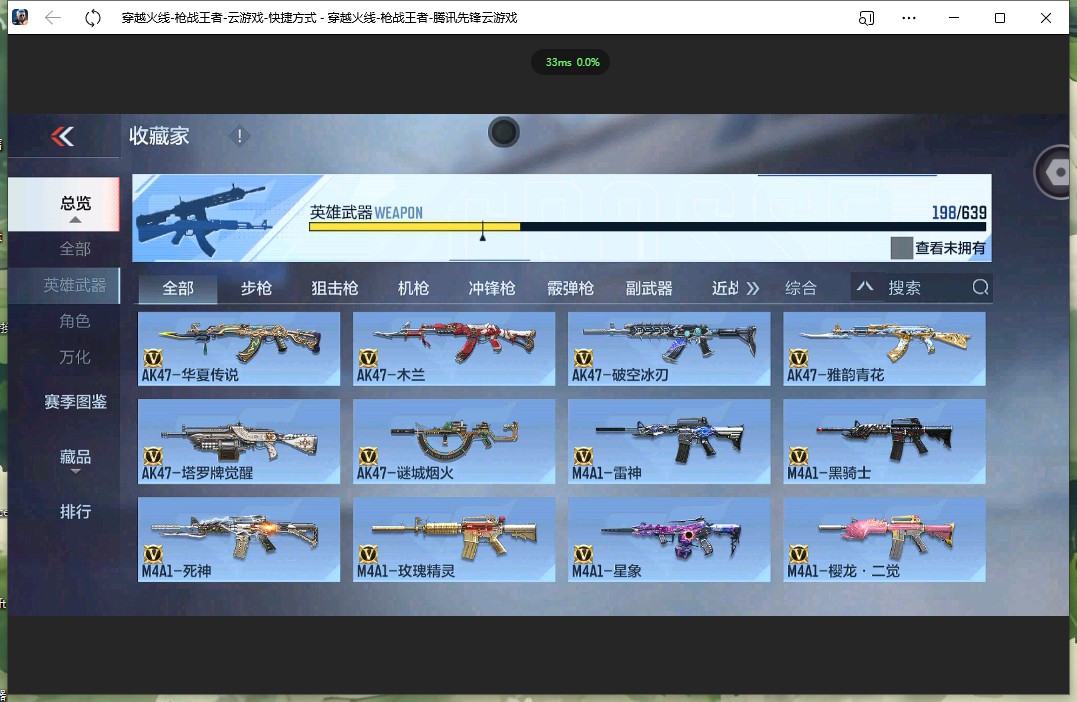
Task: Open the collector info exclamation icon
Action: [239, 136]
